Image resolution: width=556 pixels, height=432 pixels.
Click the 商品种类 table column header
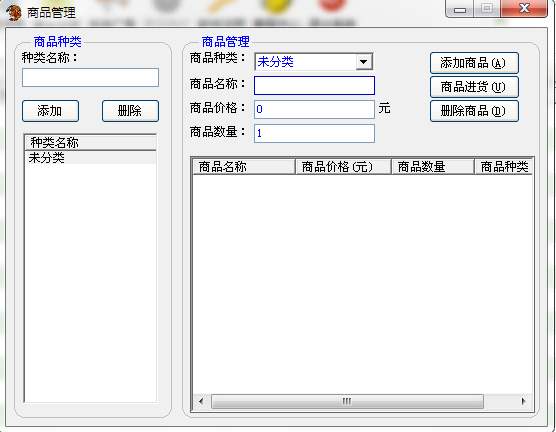click(504, 167)
